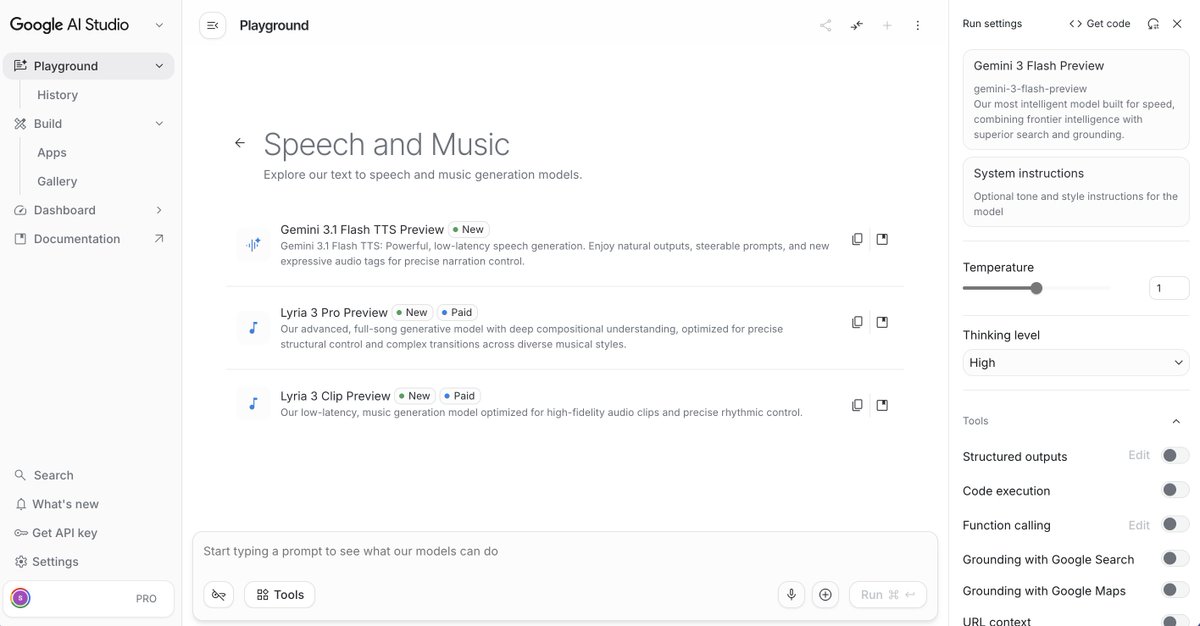Toggle Code execution switch
Viewport: 1200px width, 626px height.
tap(1175, 490)
